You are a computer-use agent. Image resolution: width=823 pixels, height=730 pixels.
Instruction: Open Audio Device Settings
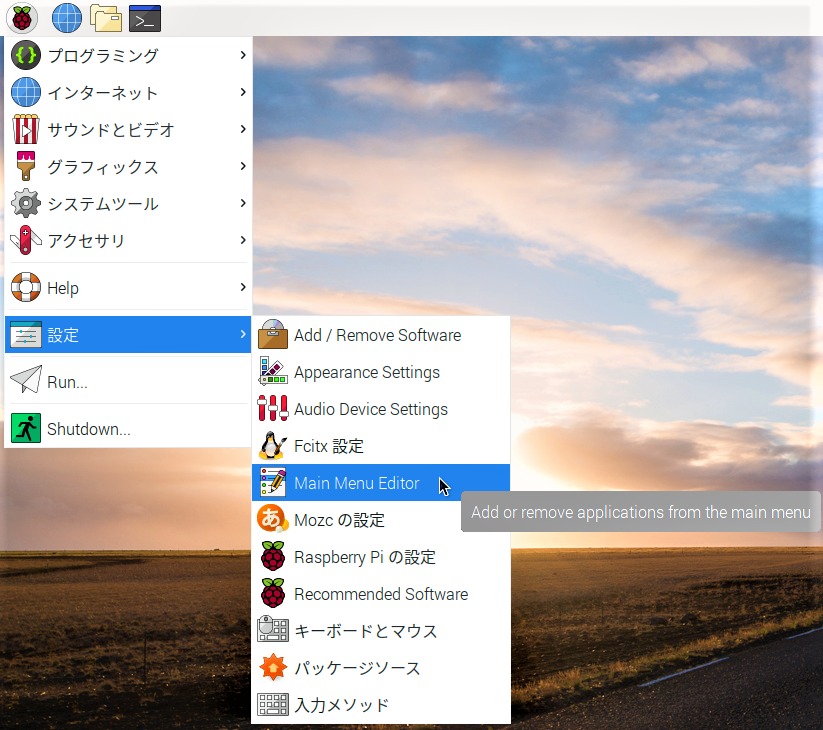point(381,408)
